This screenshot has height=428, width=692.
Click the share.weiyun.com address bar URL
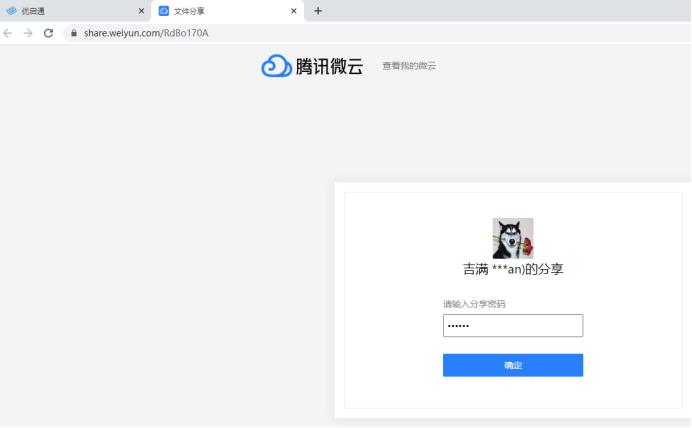pos(146,33)
